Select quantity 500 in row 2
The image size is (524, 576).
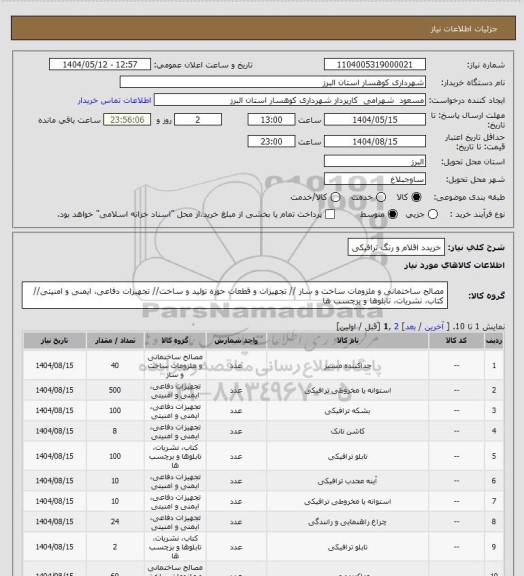pyautogui.click(x=115, y=390)
